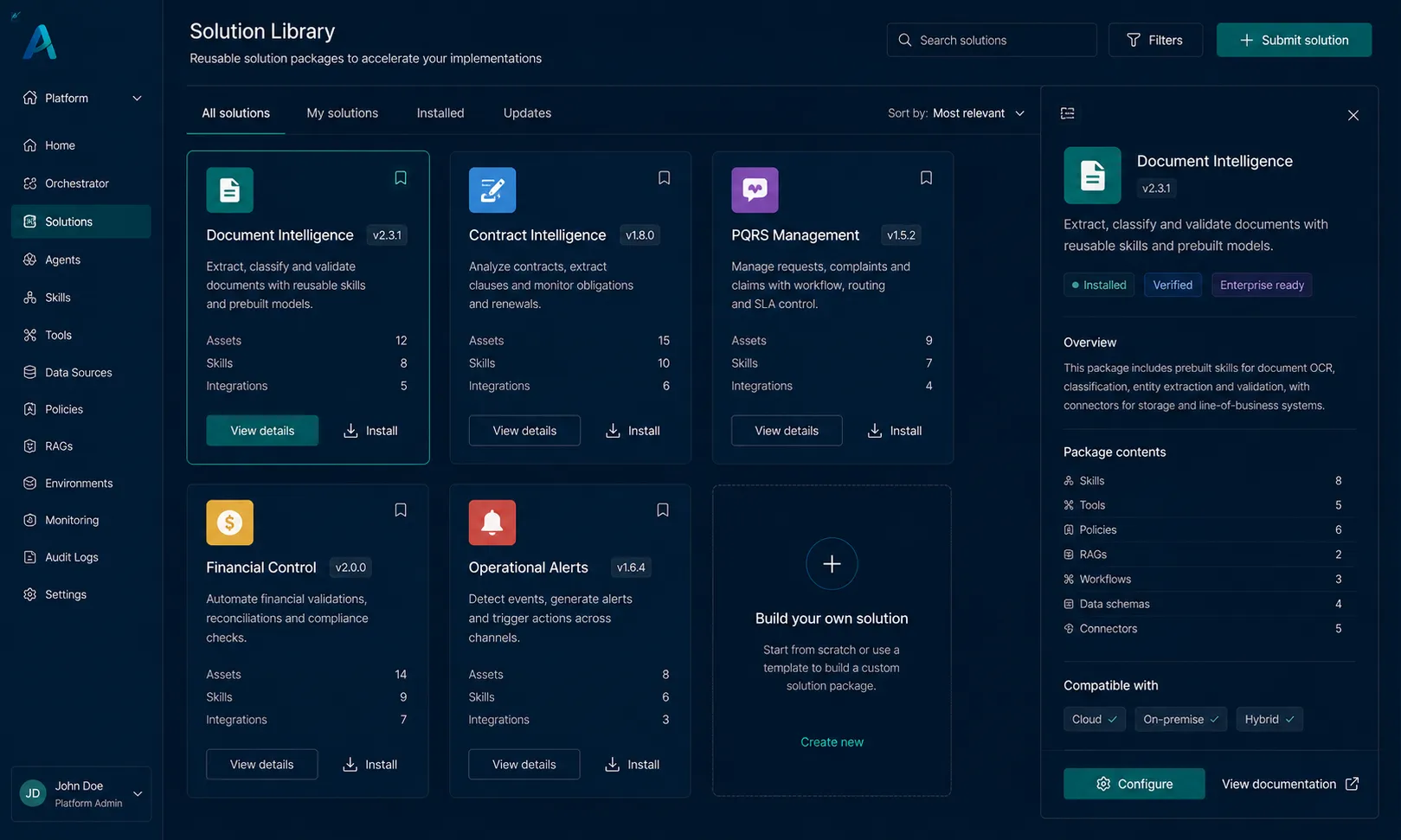Bookmark the PQRS Management solution
1401x840 pixels.
926,177
